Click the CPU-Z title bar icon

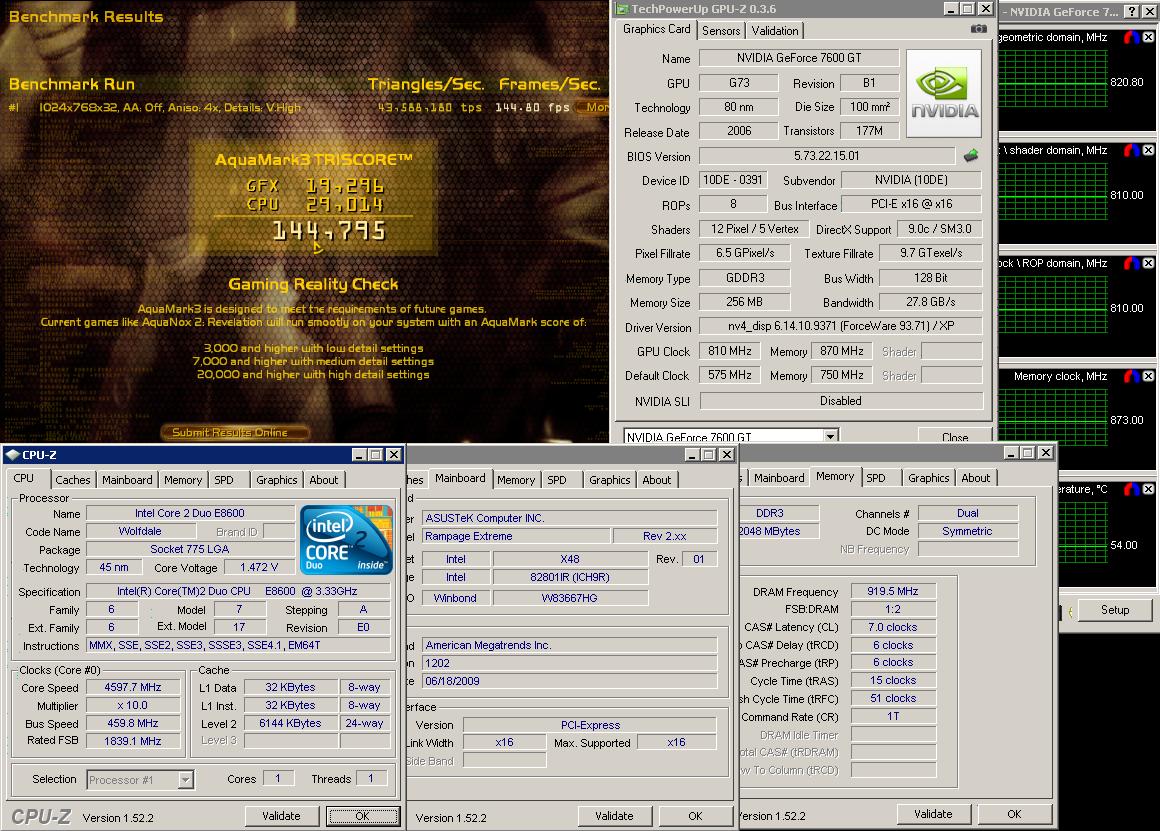point(13,454)
